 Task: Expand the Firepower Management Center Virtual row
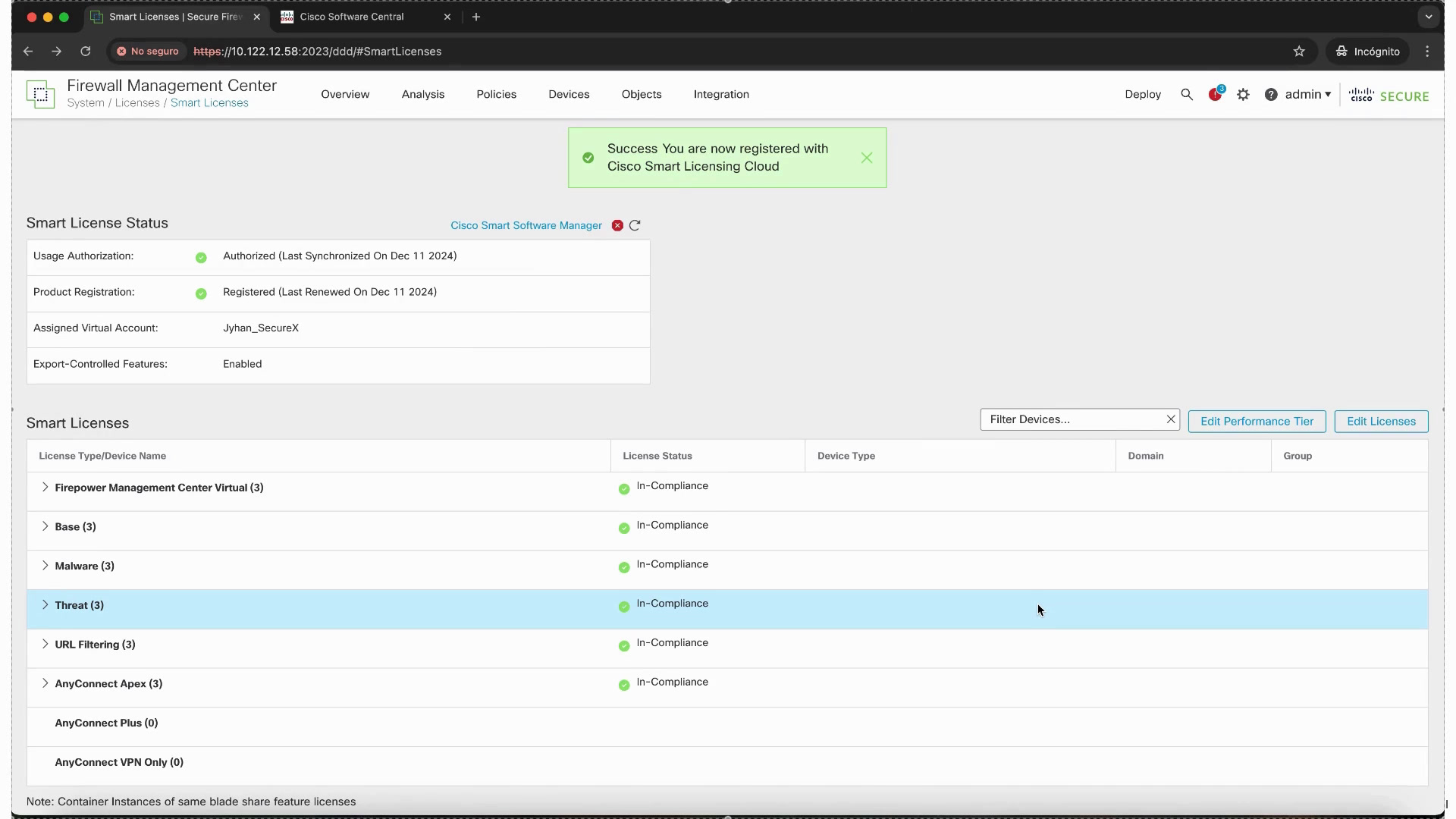45,487
